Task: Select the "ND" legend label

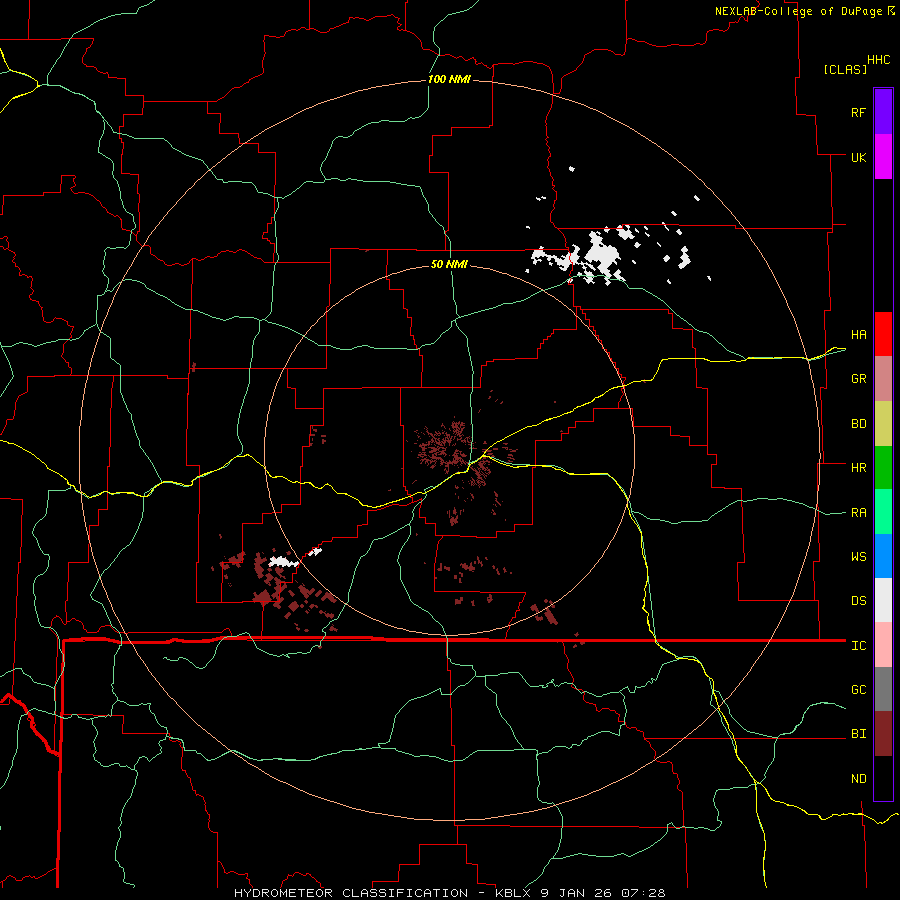Action: tap(858, 779)
